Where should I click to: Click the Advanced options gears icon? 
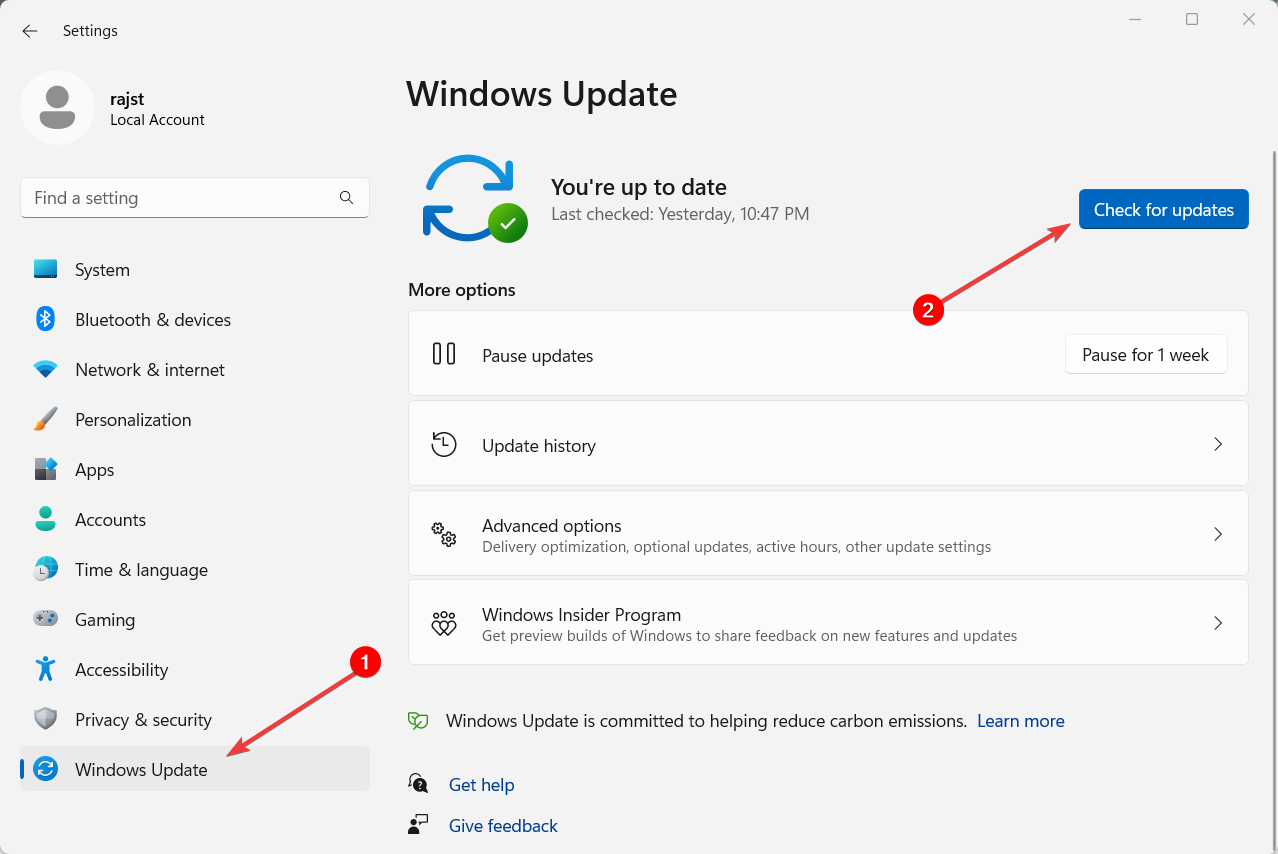click(x=444, y=534)
